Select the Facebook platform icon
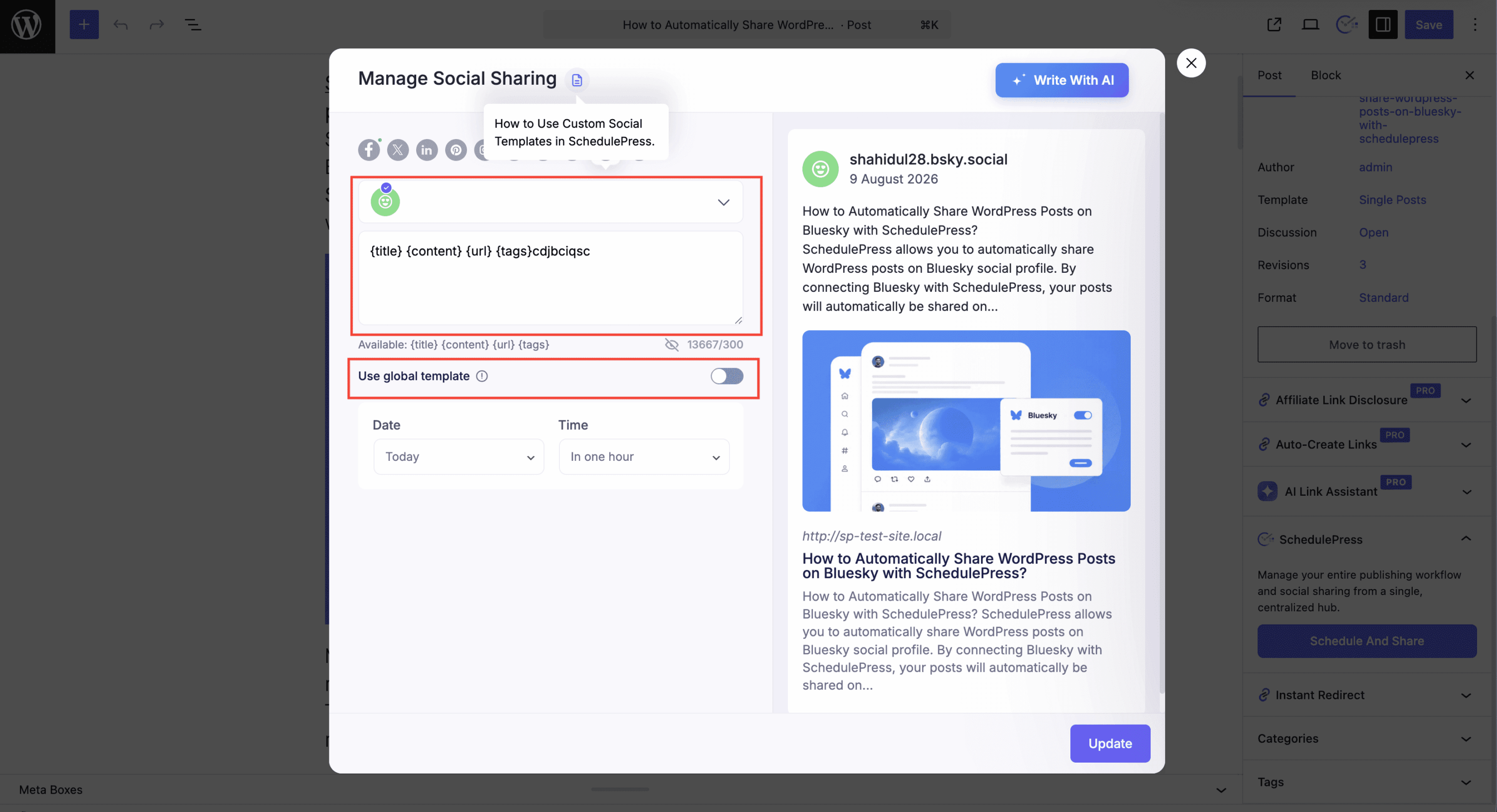Screen dimensions: 1497x812 (x=368, y=150)
